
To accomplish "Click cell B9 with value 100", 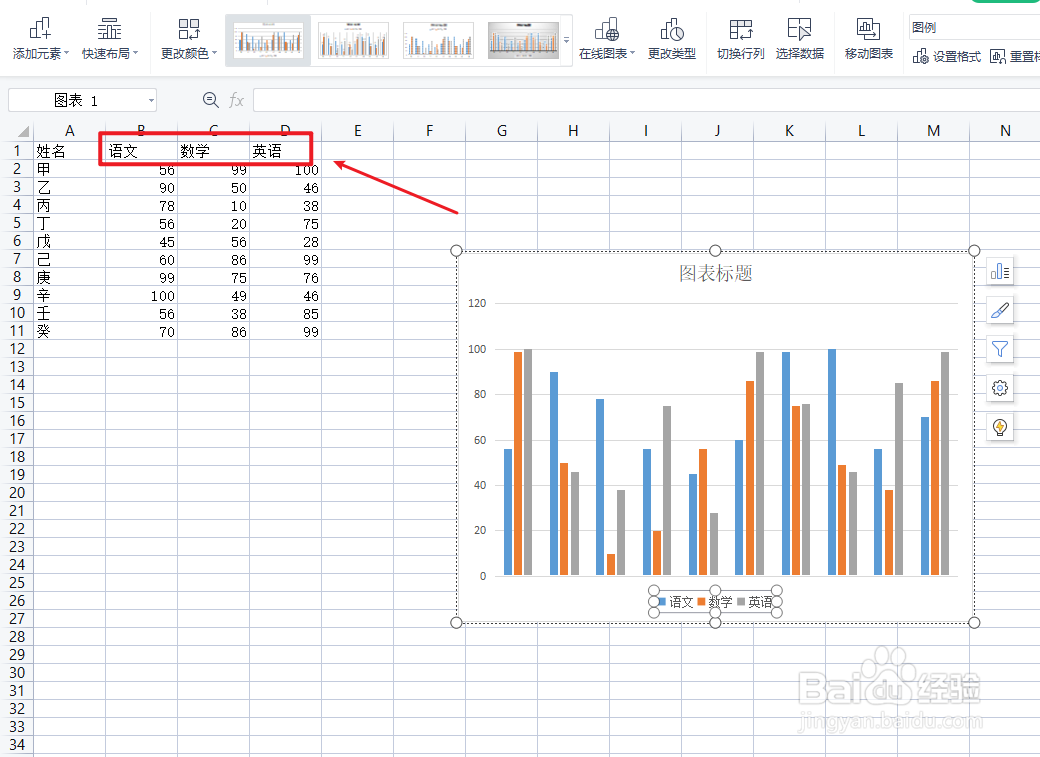I will [141, 295].
